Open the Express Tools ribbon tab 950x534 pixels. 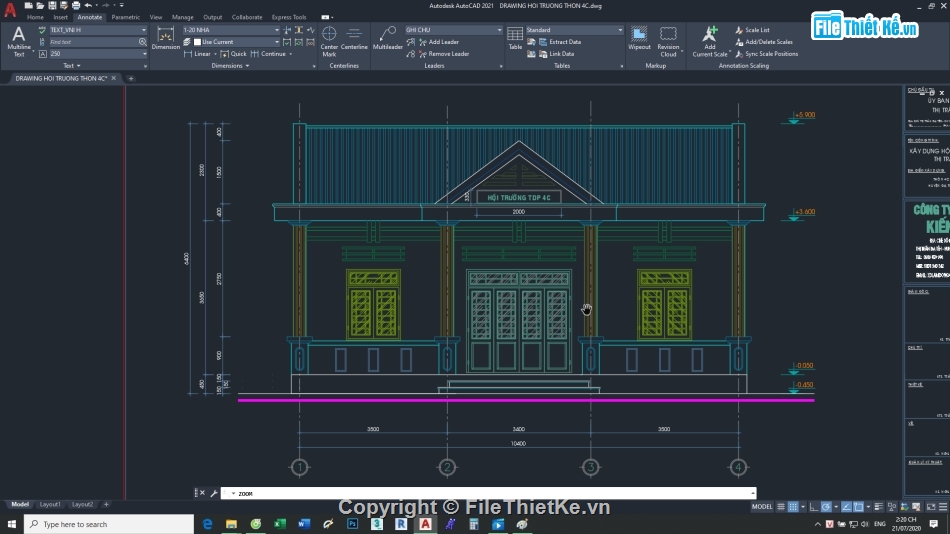(x=288, y=17)
